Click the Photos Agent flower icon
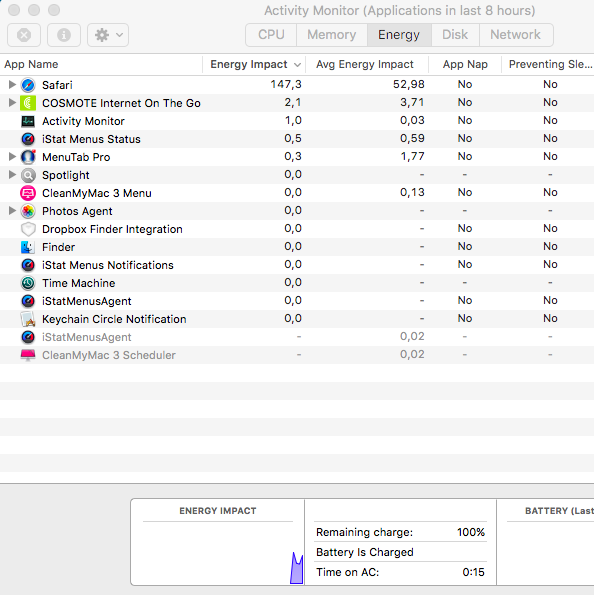This screenshot has width=594, height=595. click(28, 211)
